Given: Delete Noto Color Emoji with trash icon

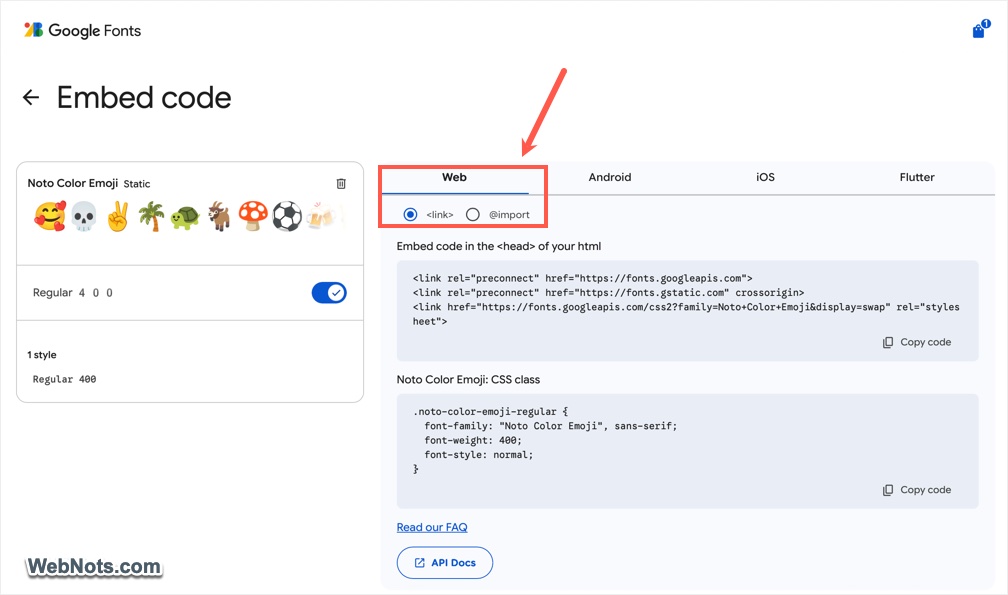Looking at the screenshot, I should coord(341,184).
